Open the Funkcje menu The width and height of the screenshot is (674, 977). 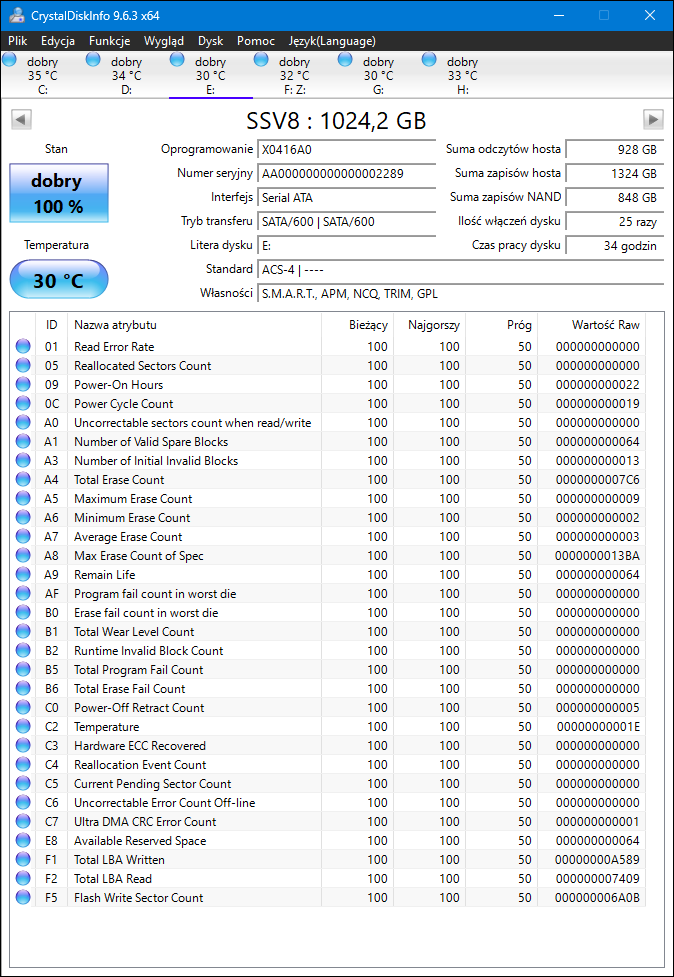(x=110, y=41)
